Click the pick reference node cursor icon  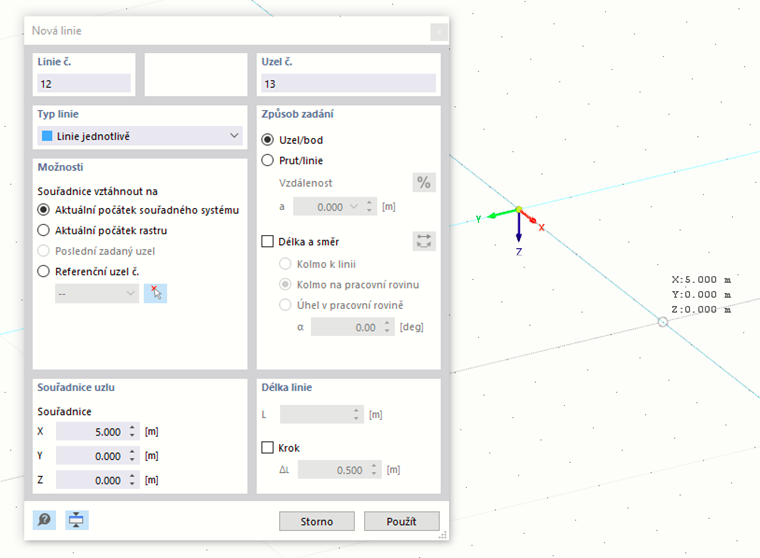155,293
